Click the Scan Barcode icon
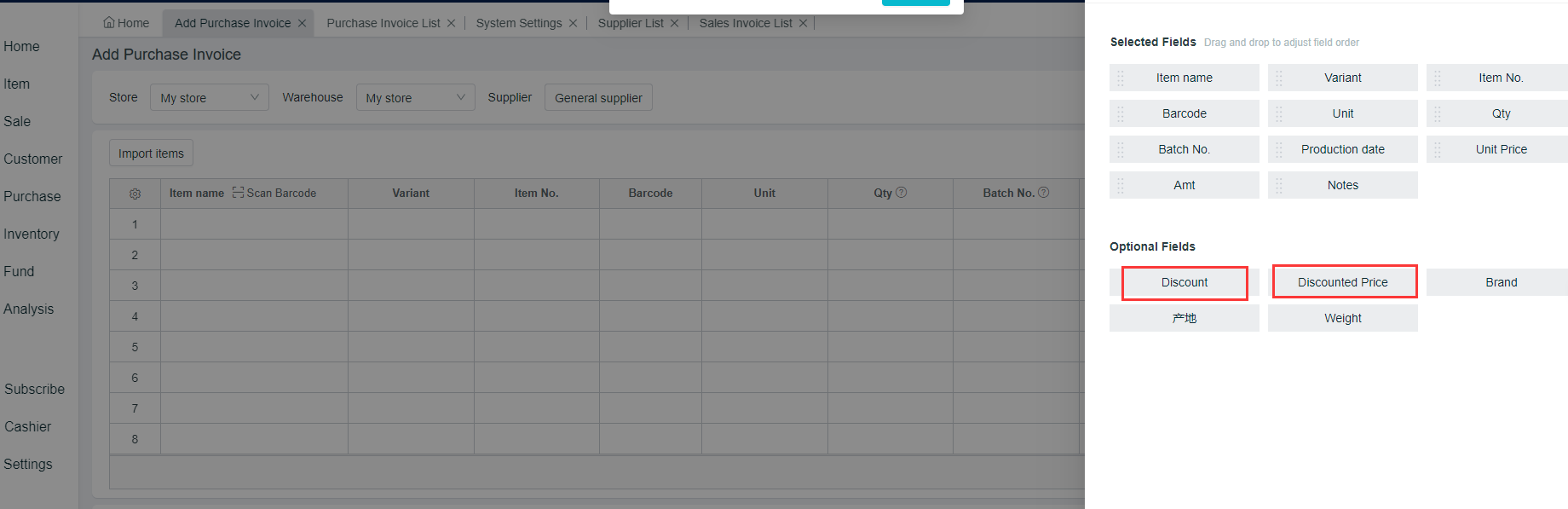Image resolution: width=1568 pixels, height=509 pixels. pyautogui.click(x=238, y=193)
